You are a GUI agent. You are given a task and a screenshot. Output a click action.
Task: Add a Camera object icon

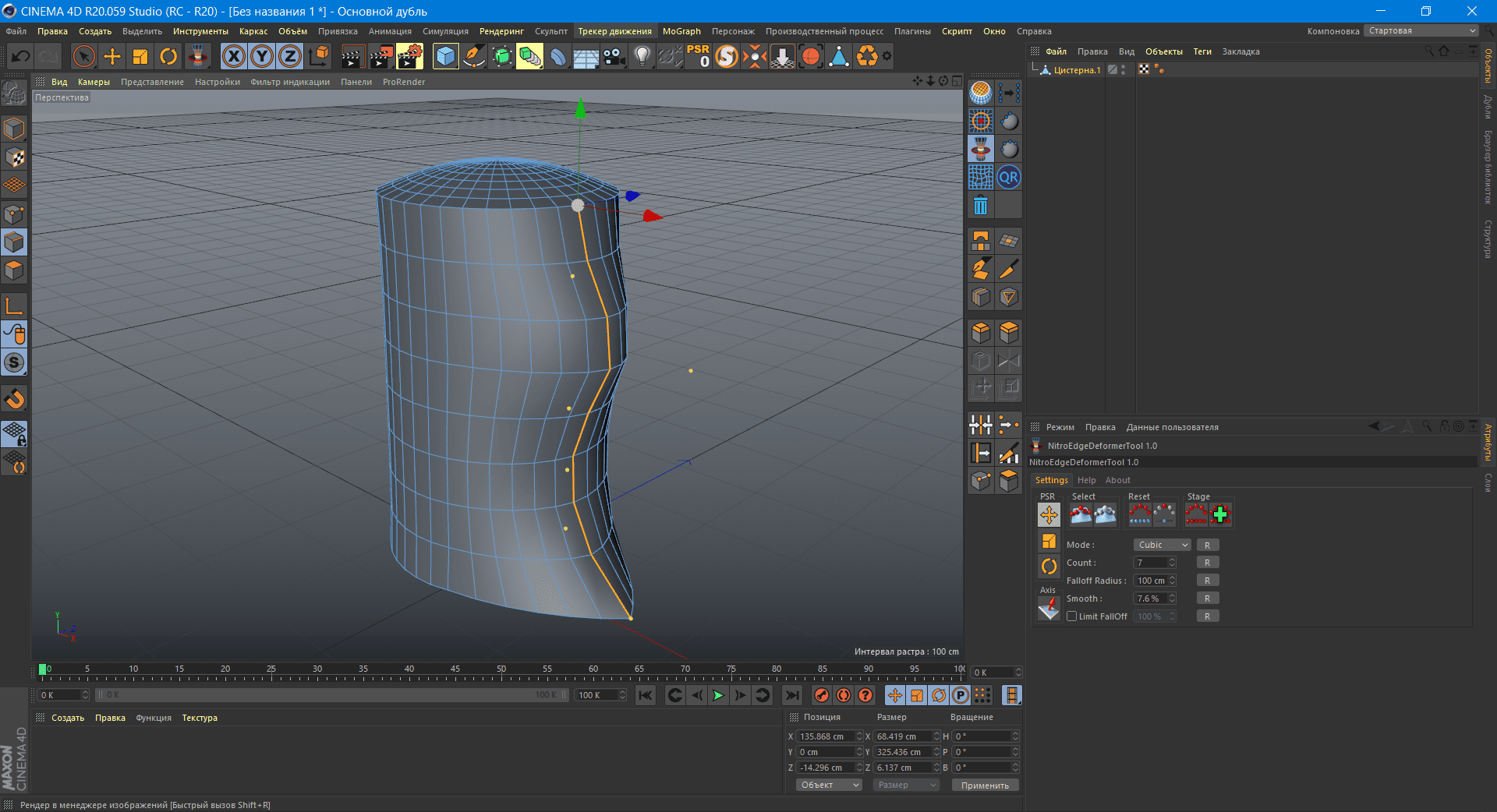[x=614, y=56]
